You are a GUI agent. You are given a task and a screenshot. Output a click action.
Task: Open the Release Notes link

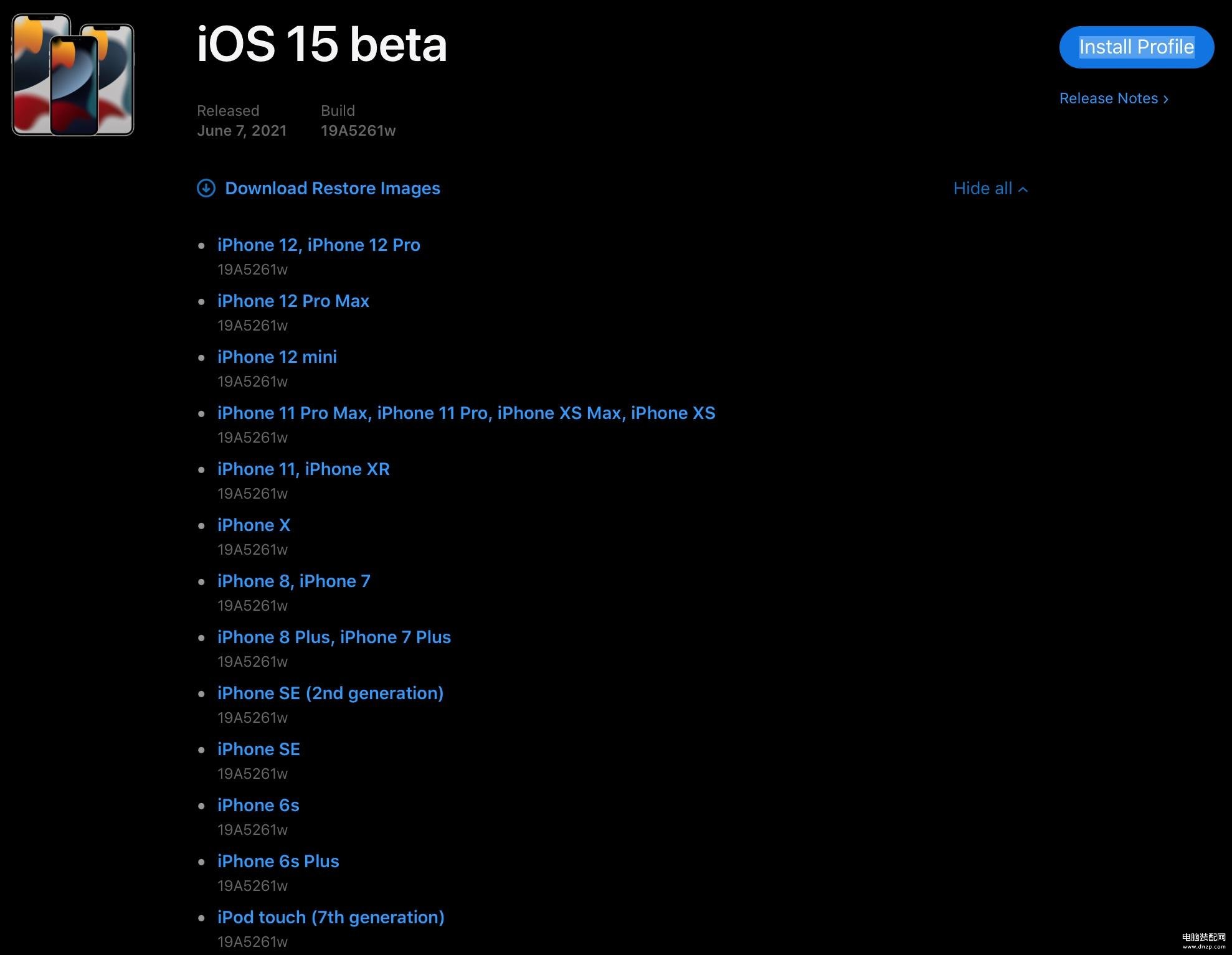pos(1114,98)
